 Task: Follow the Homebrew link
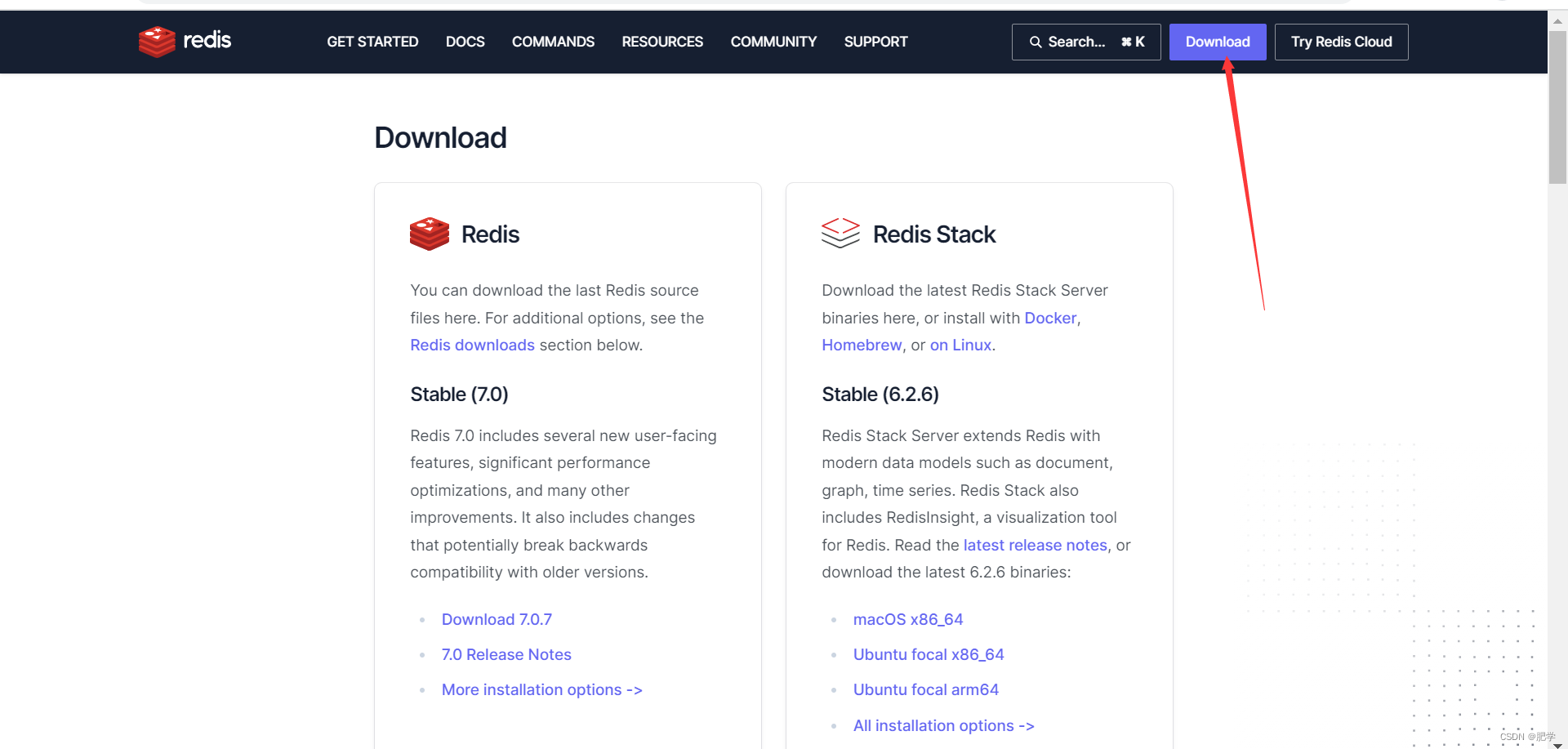[862, 345]
